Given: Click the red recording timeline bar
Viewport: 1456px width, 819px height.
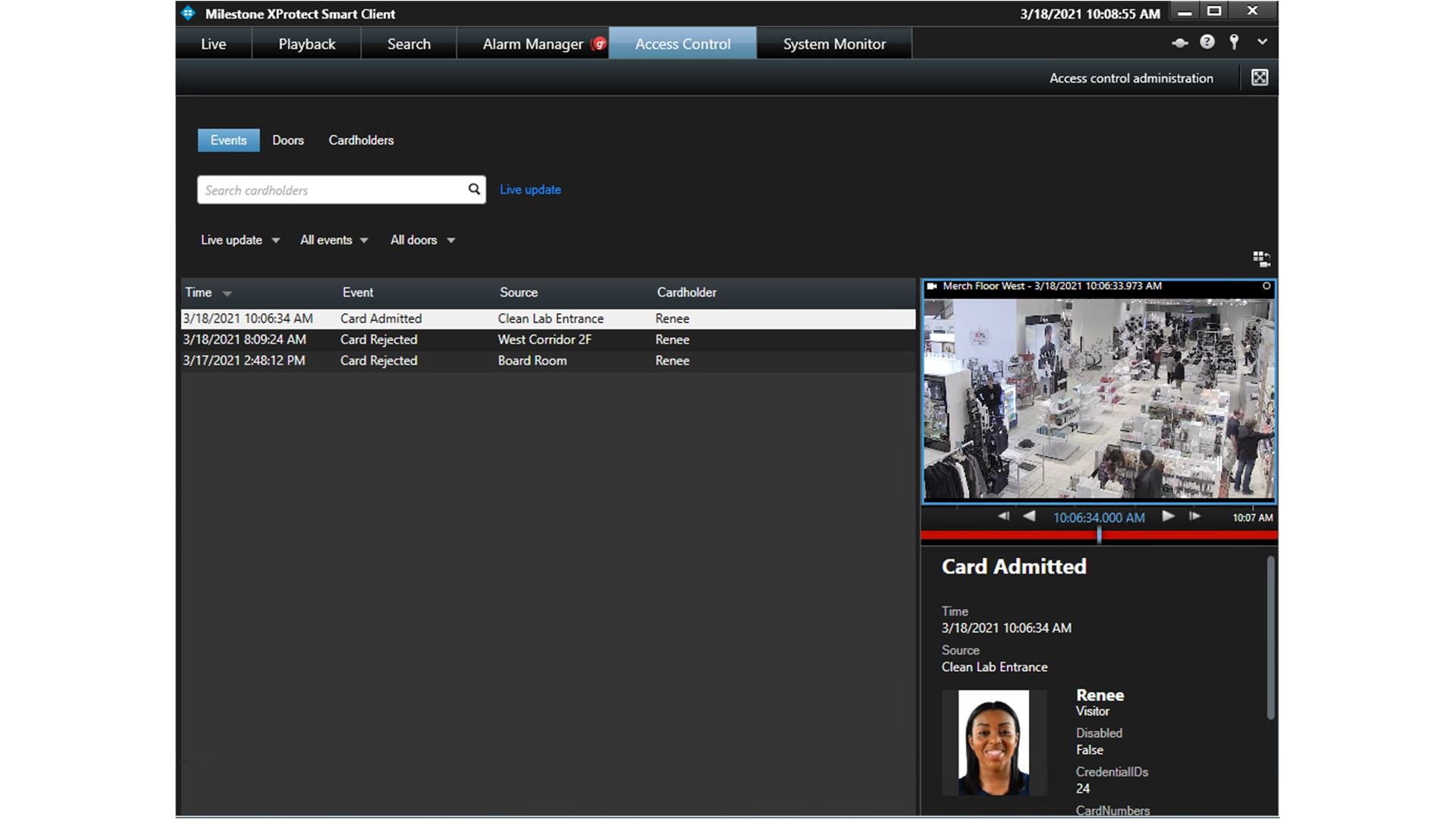Looking at the screenshot, I should 1099,535.
